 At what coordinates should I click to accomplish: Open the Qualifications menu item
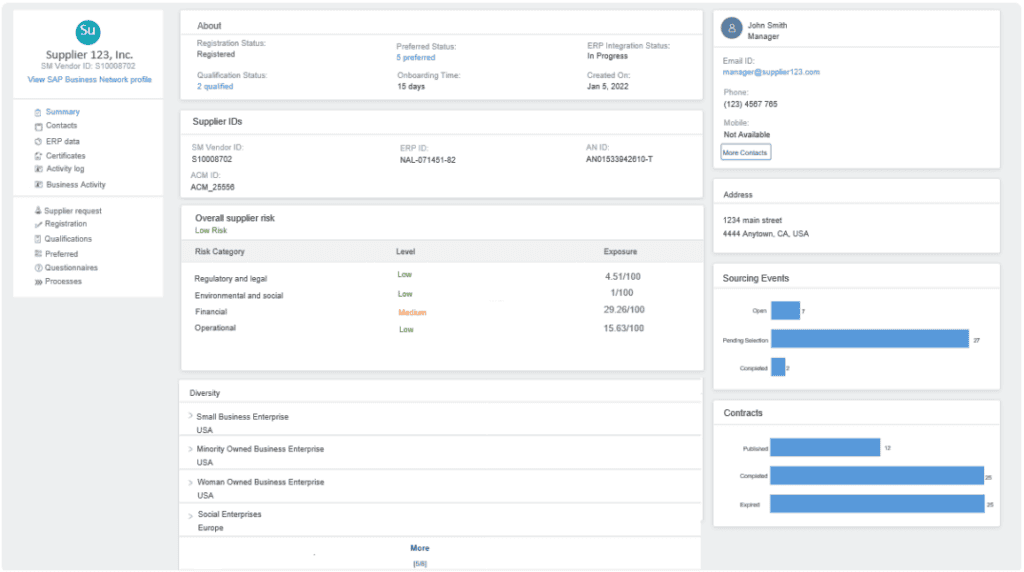pos(68,239)
